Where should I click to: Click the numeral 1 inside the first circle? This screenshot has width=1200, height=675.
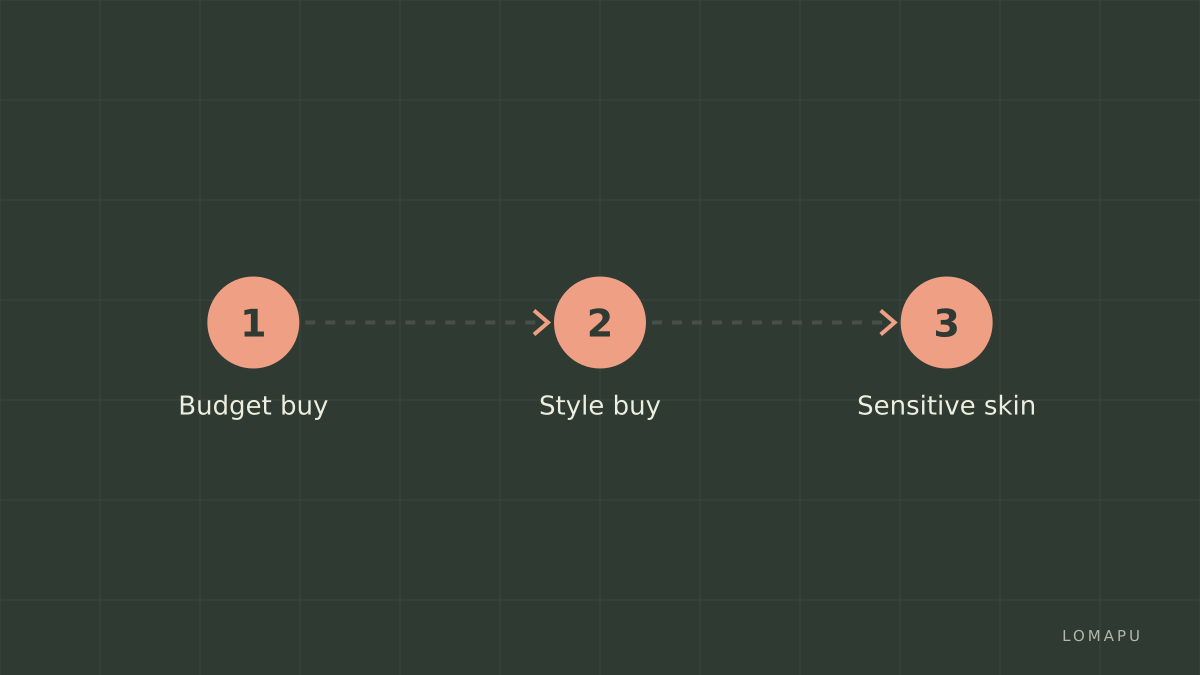(253, 323)
